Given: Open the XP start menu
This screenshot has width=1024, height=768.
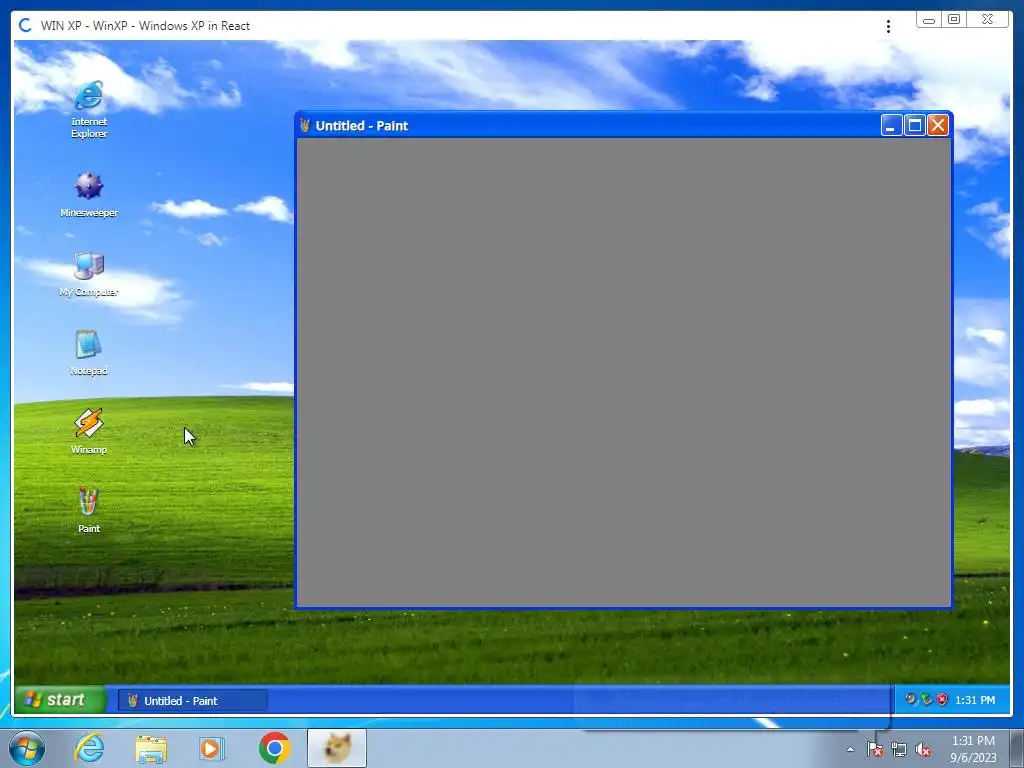Looking at the screenshot, I should [x=60, y=700].
